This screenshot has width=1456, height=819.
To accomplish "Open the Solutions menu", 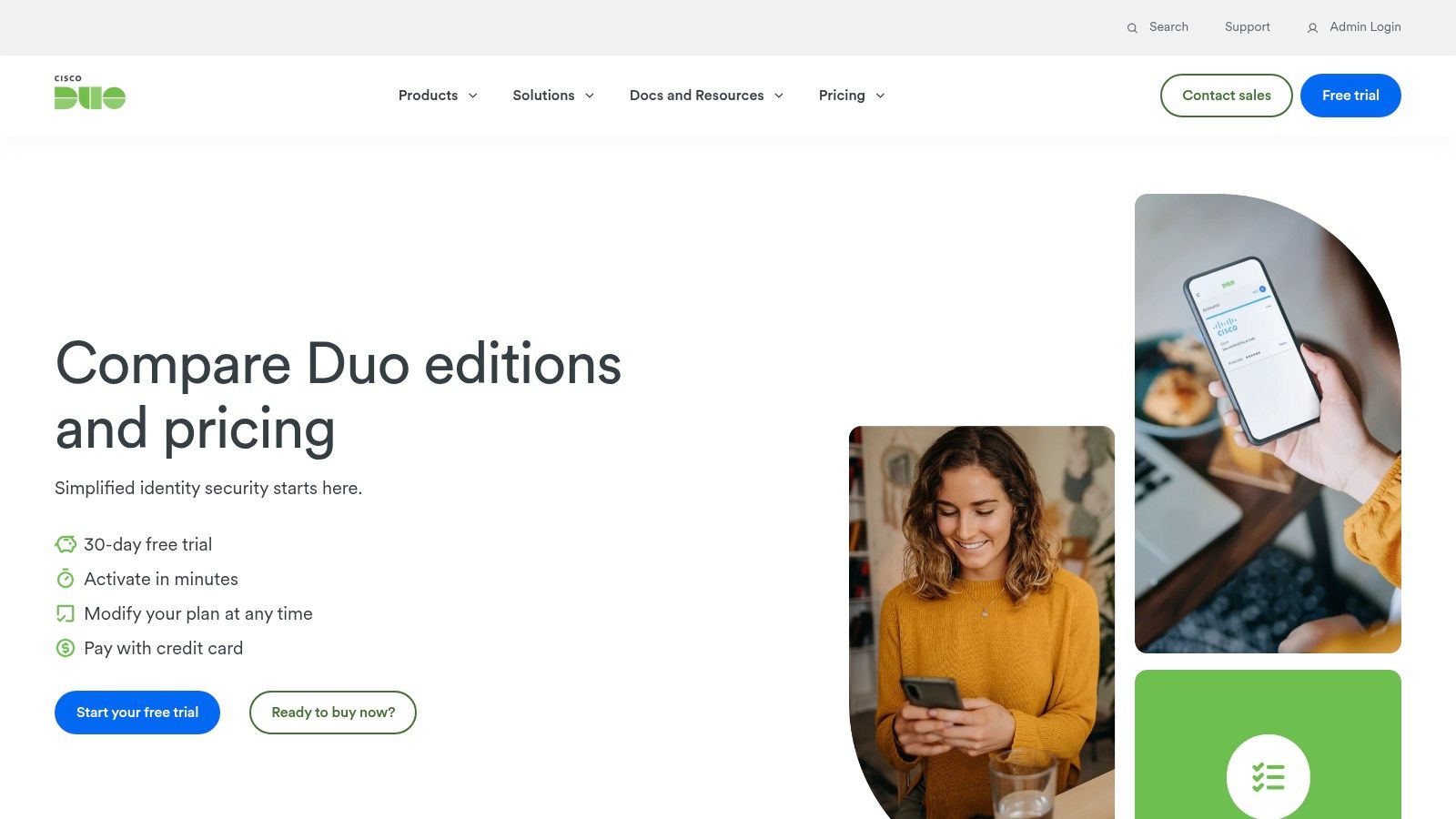I will click(x=553, y=96).
